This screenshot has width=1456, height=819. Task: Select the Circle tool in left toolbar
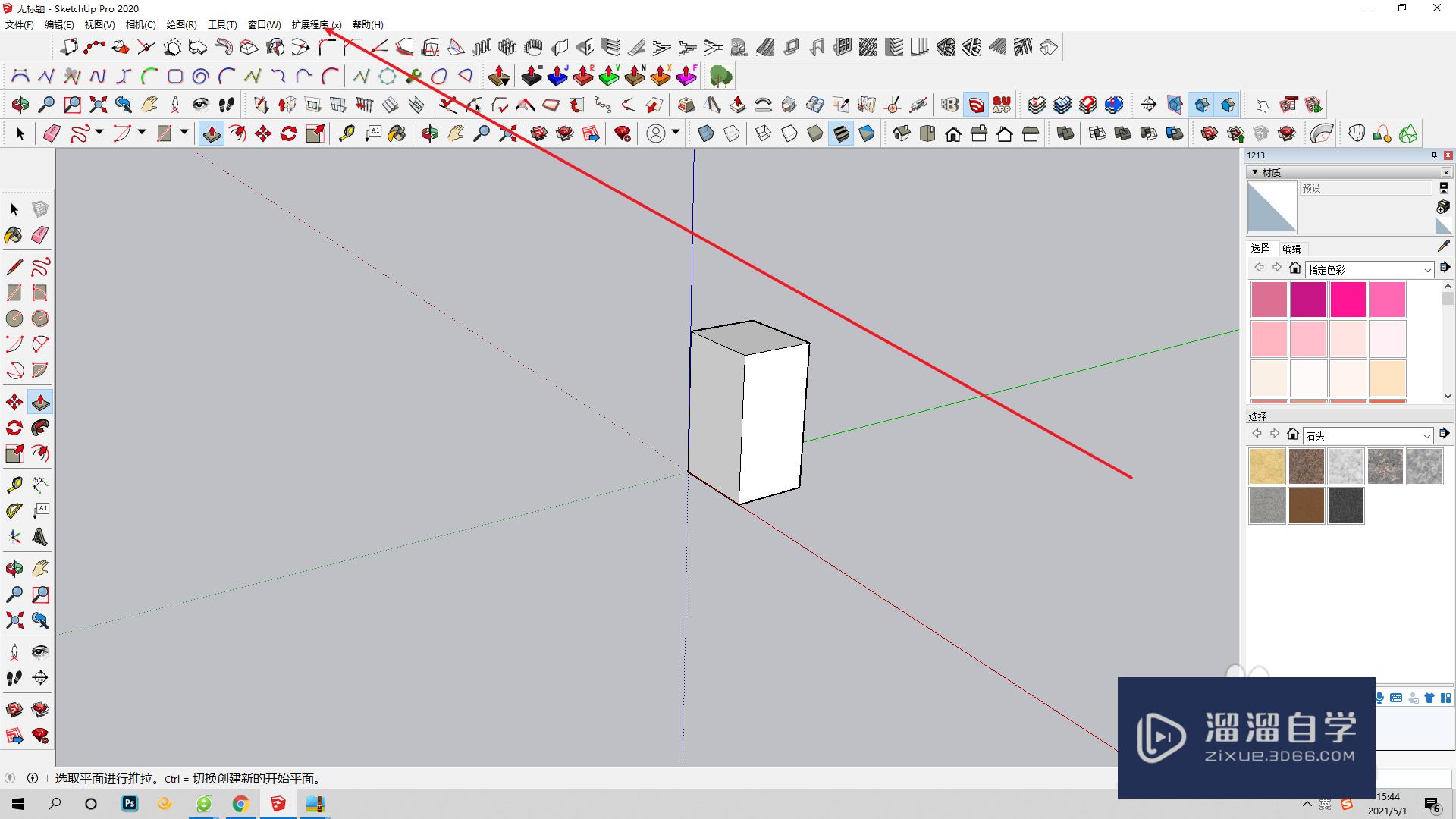14,318
